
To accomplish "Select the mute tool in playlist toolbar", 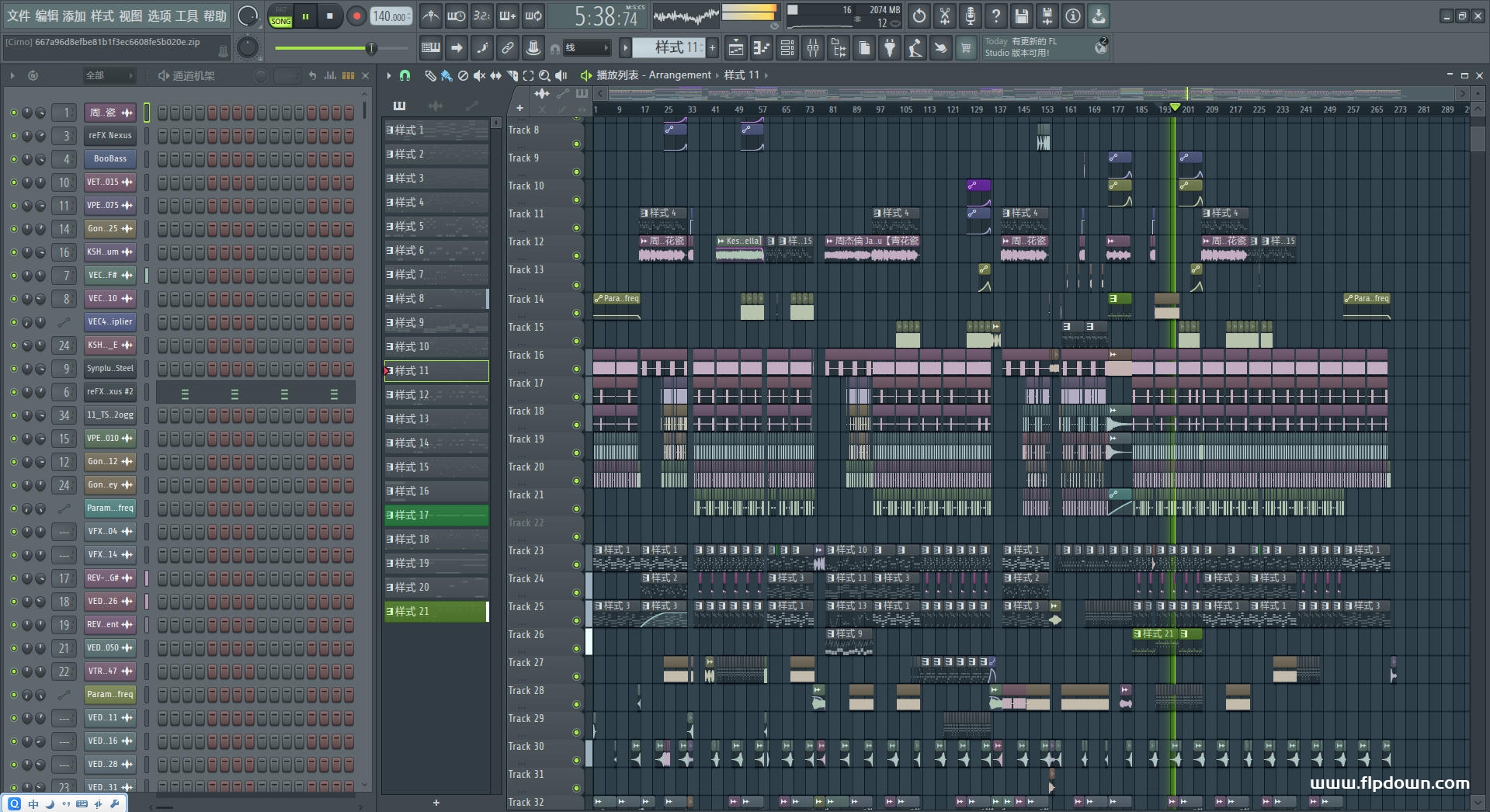I will pos(479,75).
